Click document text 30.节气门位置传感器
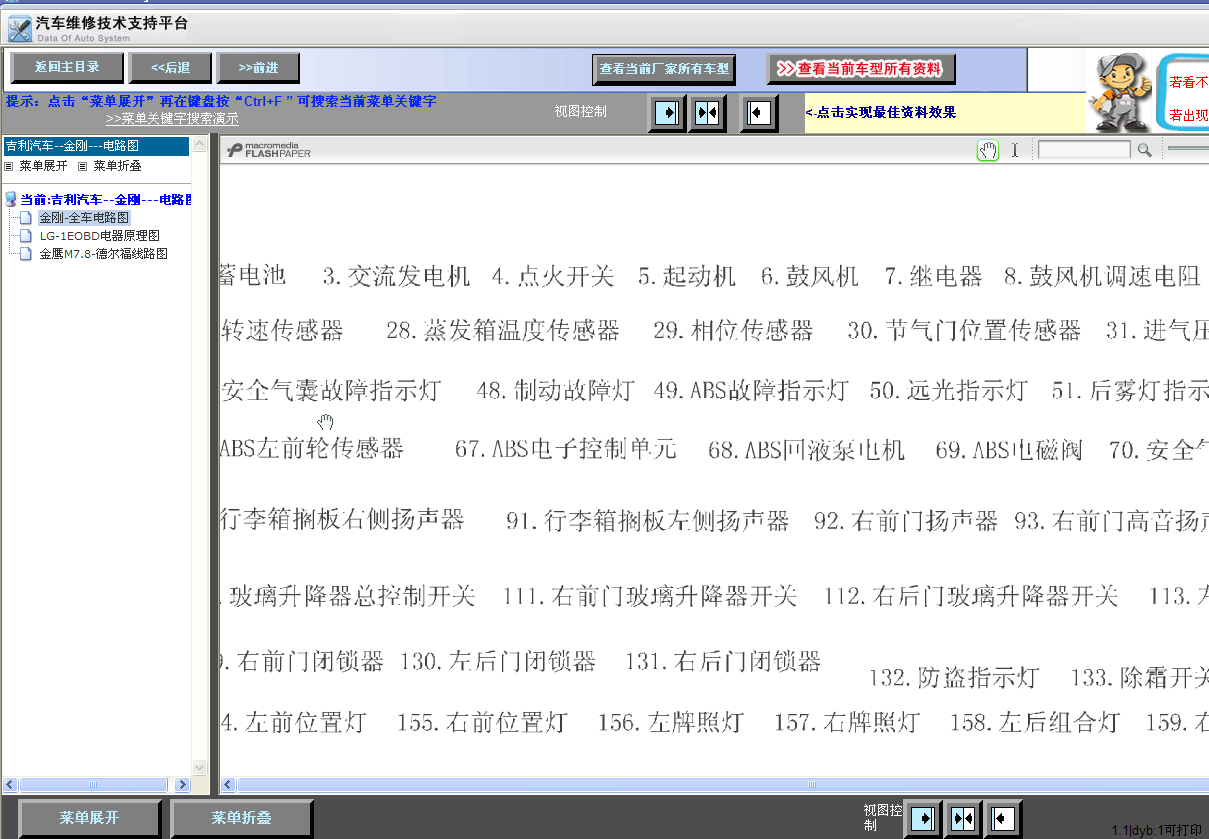 tap(964, 330)
